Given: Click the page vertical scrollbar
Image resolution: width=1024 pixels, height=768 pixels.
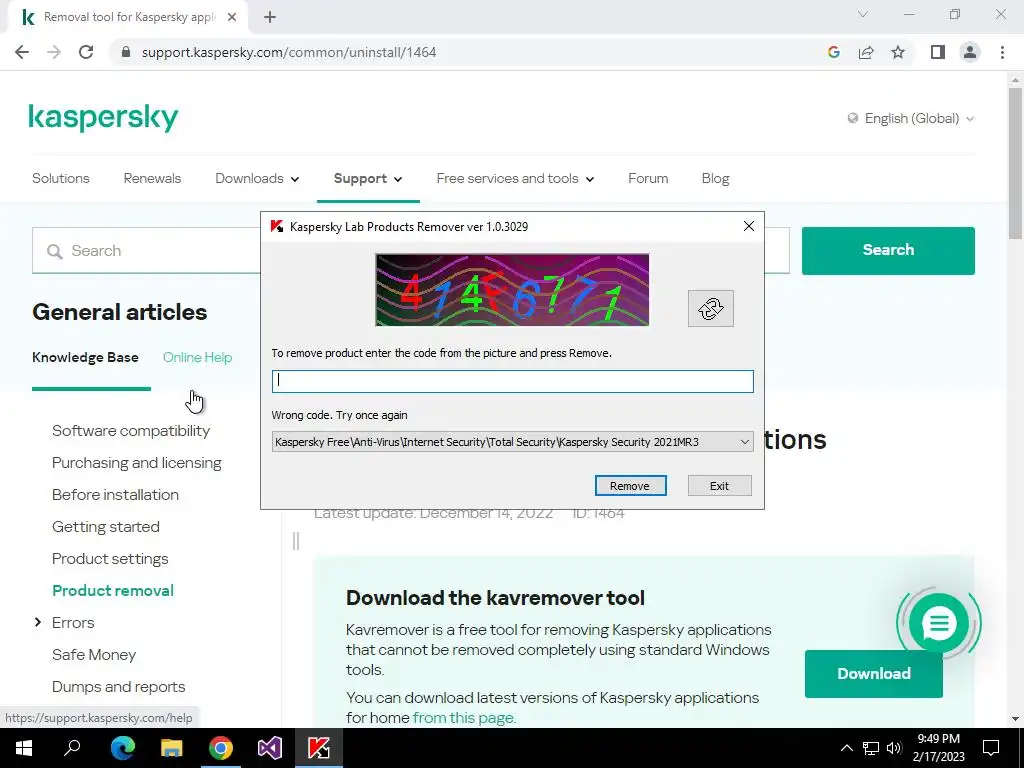Looking at the screenshot, I should 1015,163.
